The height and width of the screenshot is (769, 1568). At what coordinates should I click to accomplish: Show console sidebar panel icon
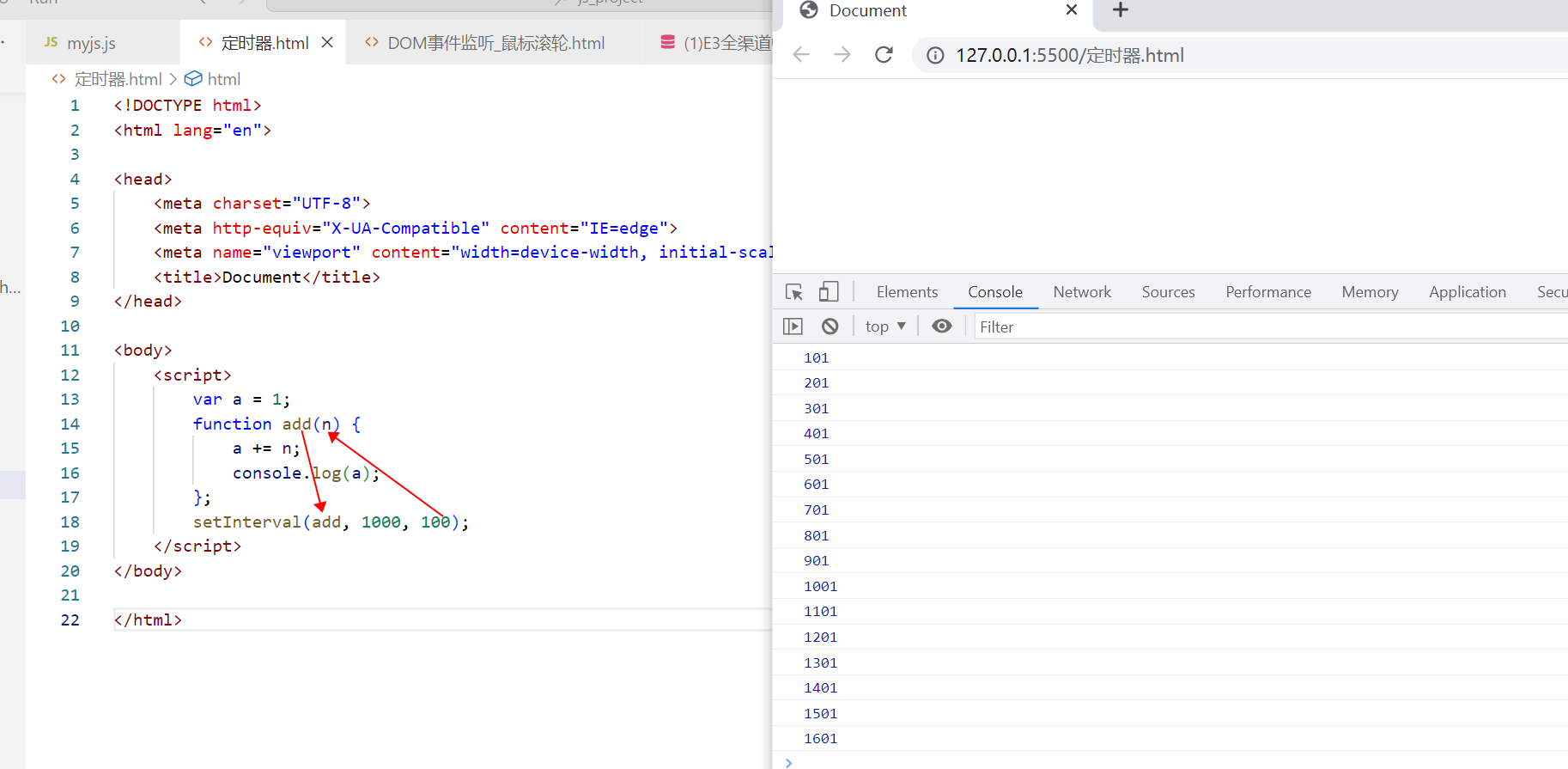(x=793, y=327)
